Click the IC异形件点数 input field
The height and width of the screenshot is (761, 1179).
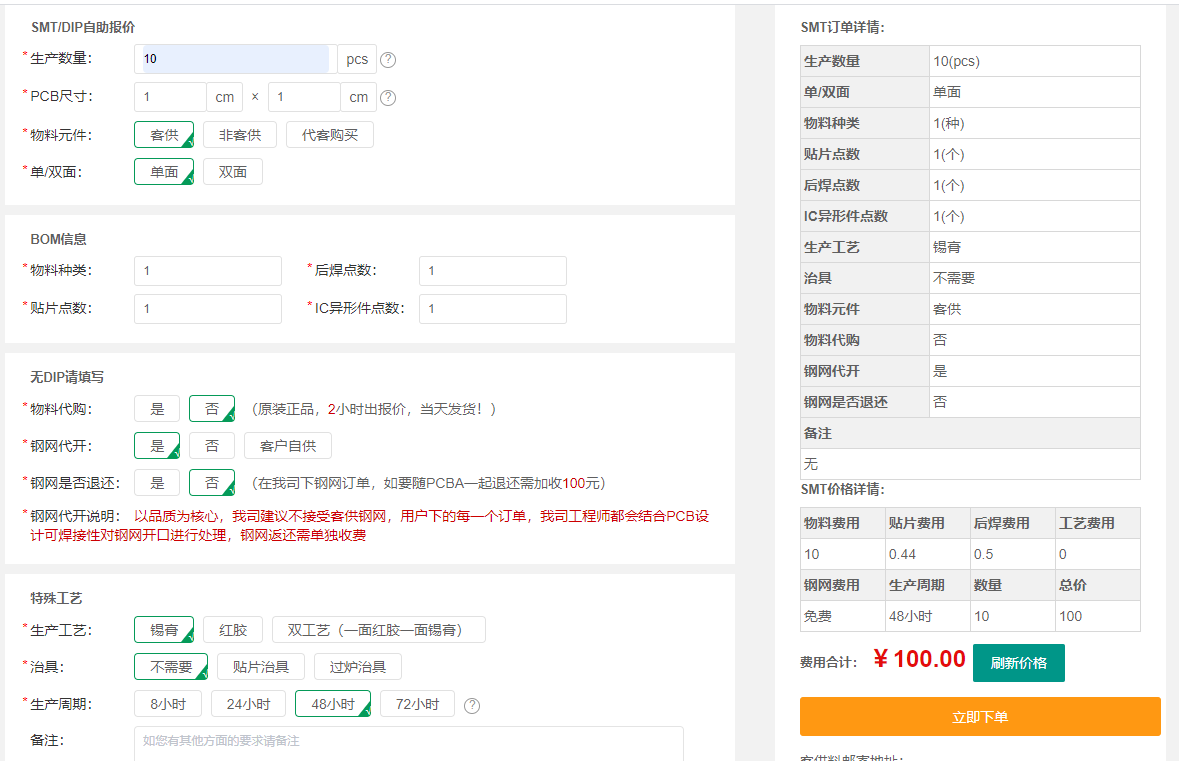coord(492,308)
